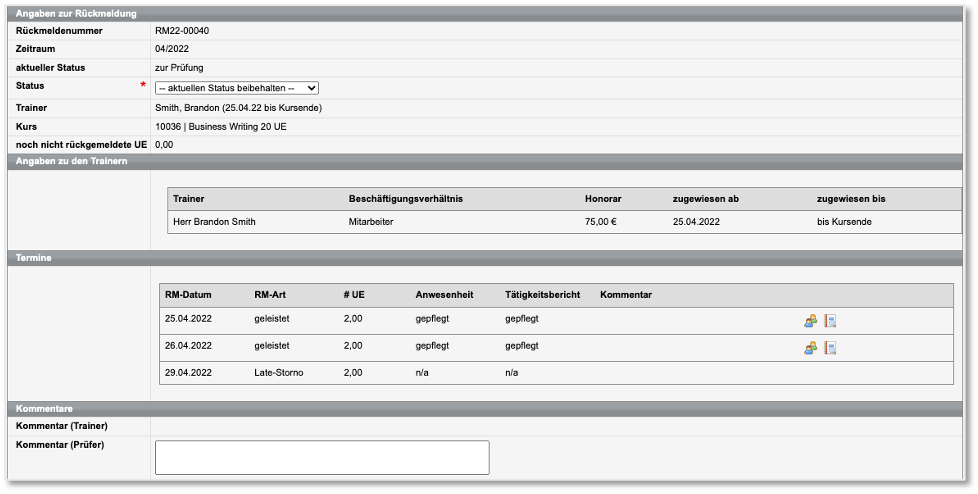Click the 25.04.2022 zugewiesen ab cell
Image resolution: width=978 pixels, height=494 pixels.
(x=696, y=221)
